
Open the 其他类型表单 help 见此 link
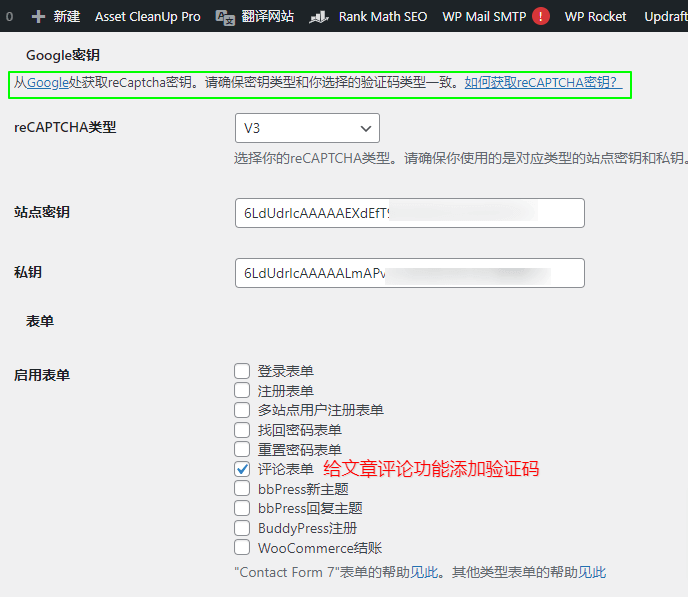(592, 572)
